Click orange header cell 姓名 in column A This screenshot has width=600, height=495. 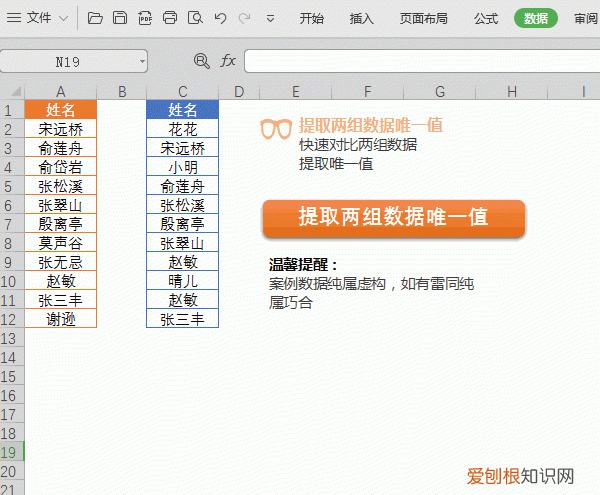60,110
